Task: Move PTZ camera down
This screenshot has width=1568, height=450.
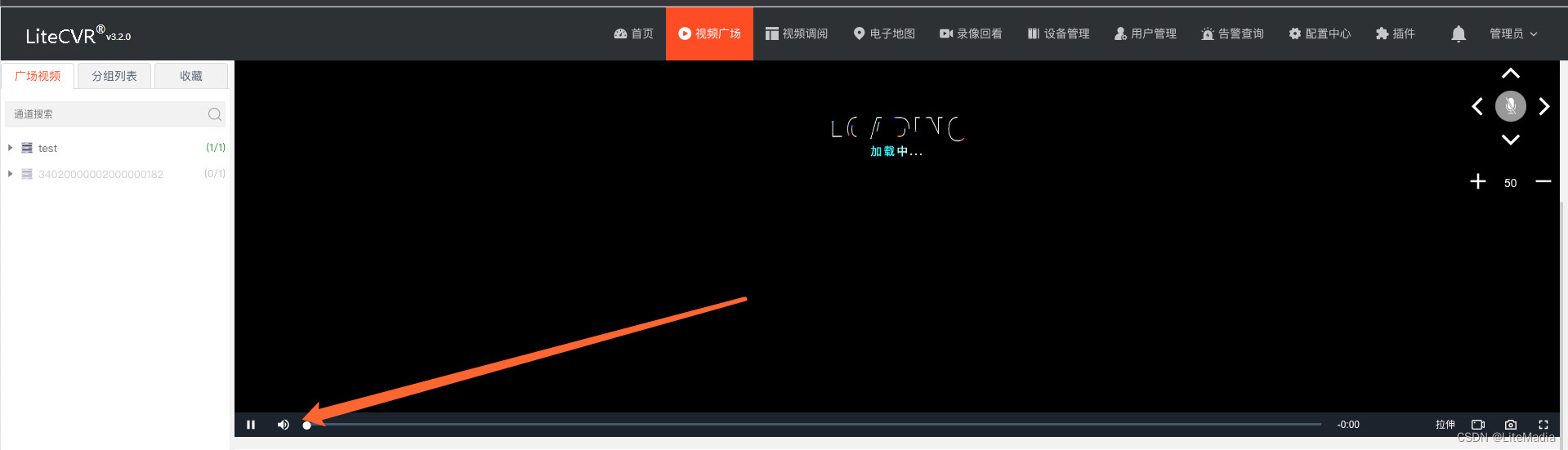Action: (1511, 140)
